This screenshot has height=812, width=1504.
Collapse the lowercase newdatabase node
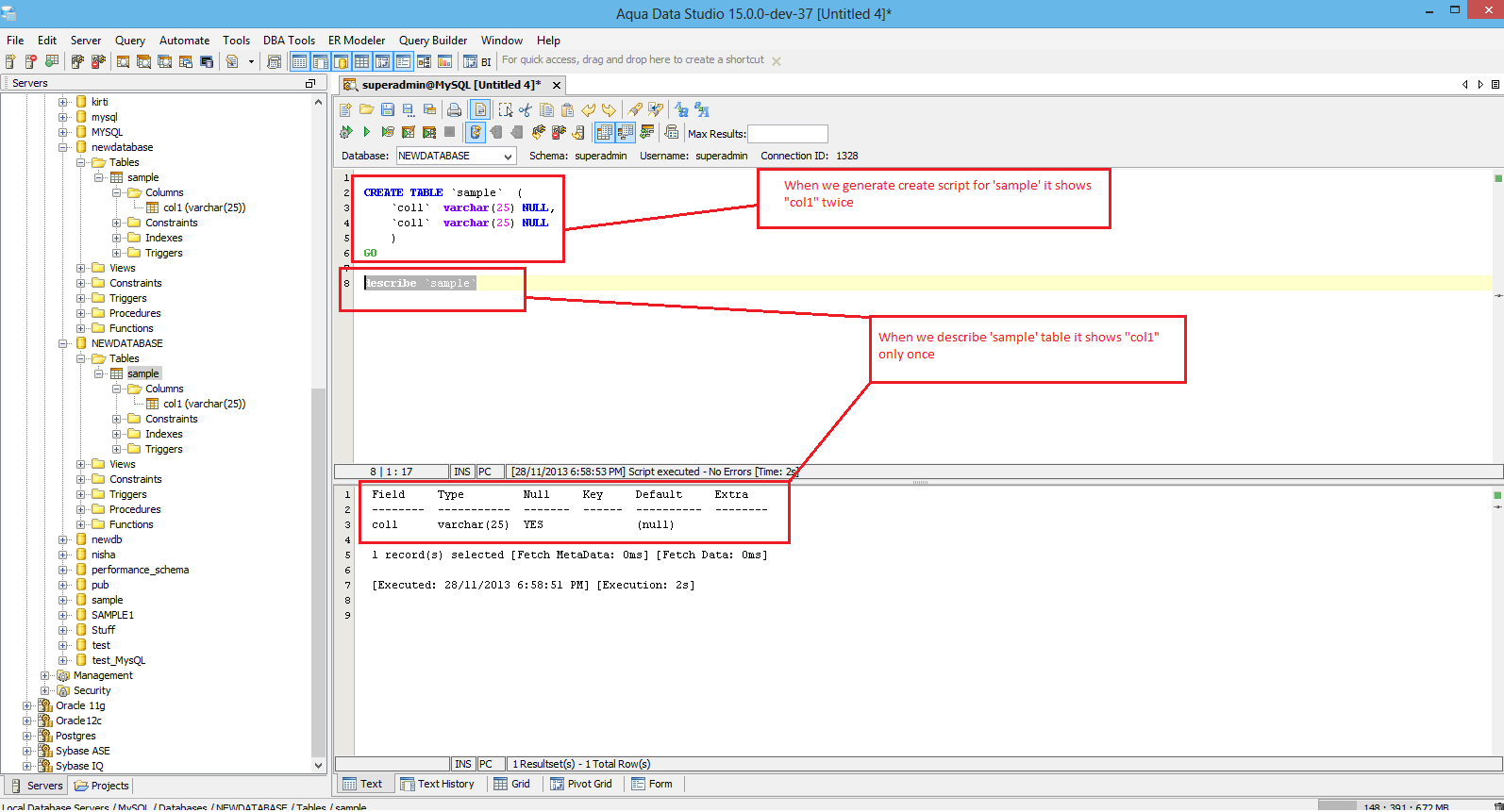(x=63, y=147)
